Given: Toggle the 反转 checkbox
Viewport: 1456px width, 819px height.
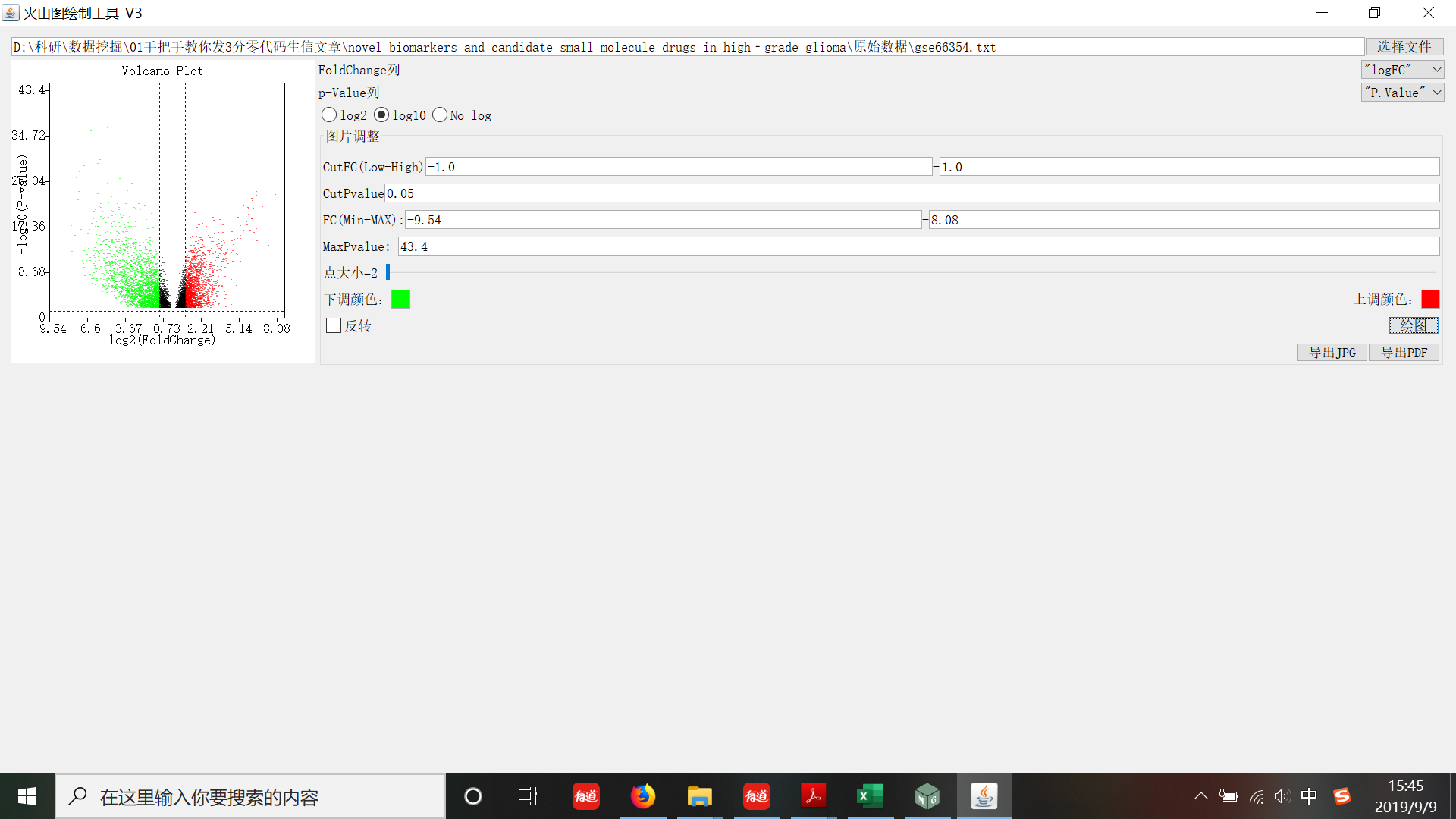Looking at the screenshot, I should click(x=334, y=325).
